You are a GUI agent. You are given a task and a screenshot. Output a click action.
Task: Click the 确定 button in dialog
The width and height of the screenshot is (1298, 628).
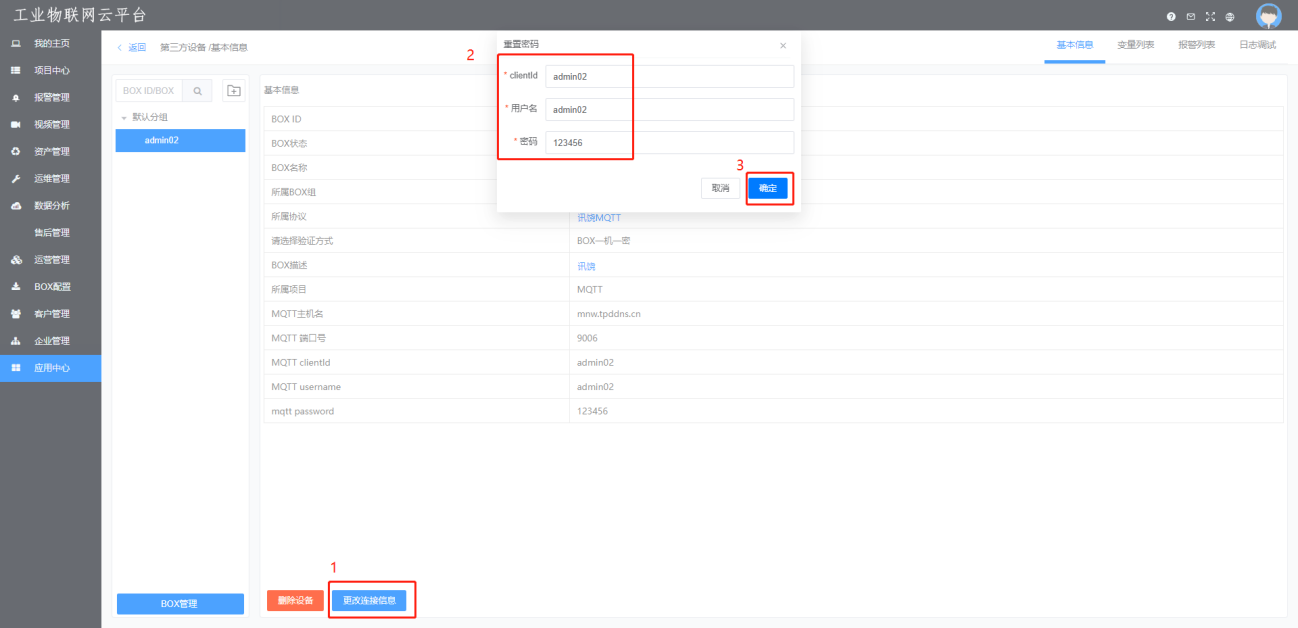768,188
